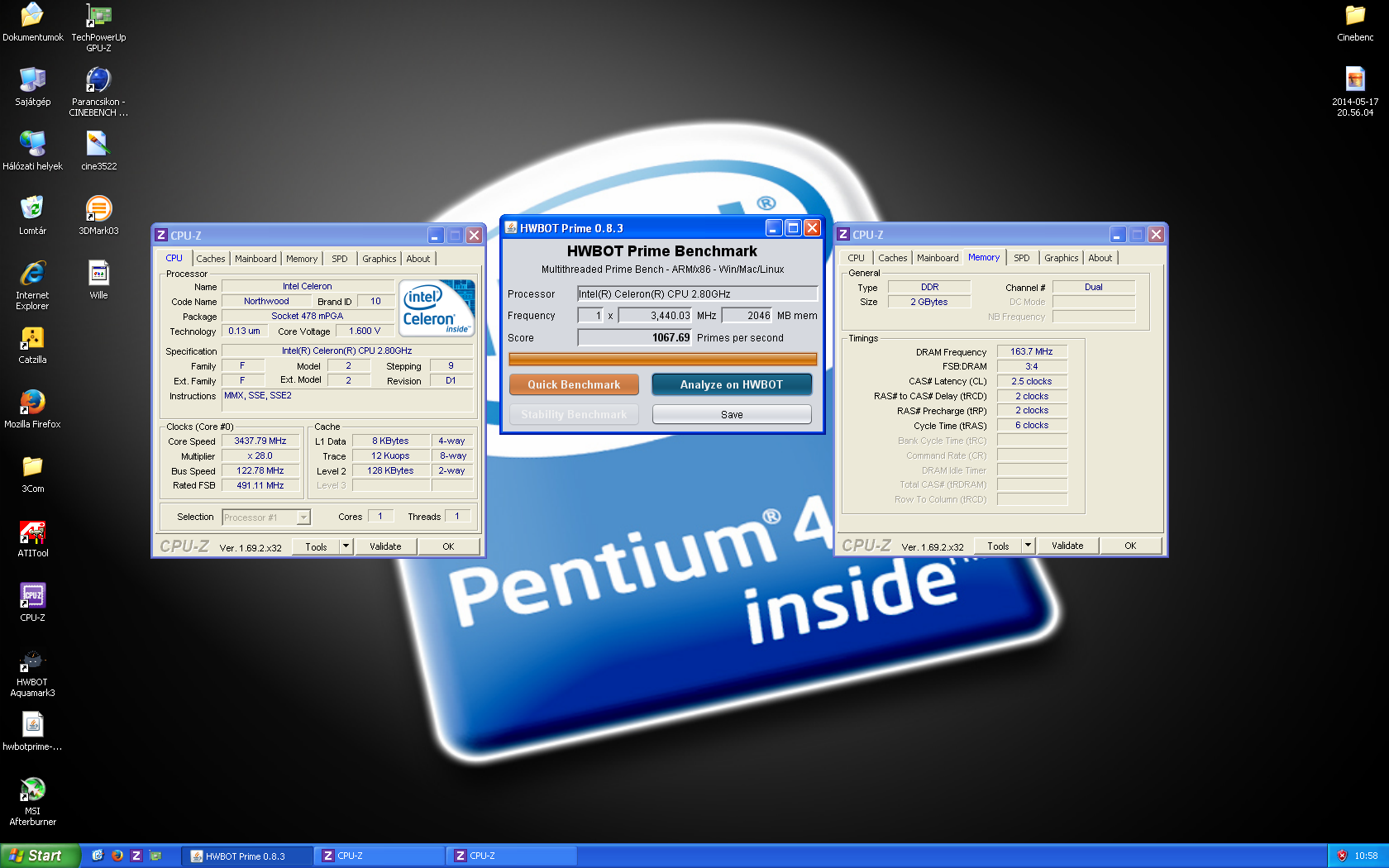Screen dimensions: 1389x868
Task: Click Core Speed value 3437.79 MHz
Action: 260,441
